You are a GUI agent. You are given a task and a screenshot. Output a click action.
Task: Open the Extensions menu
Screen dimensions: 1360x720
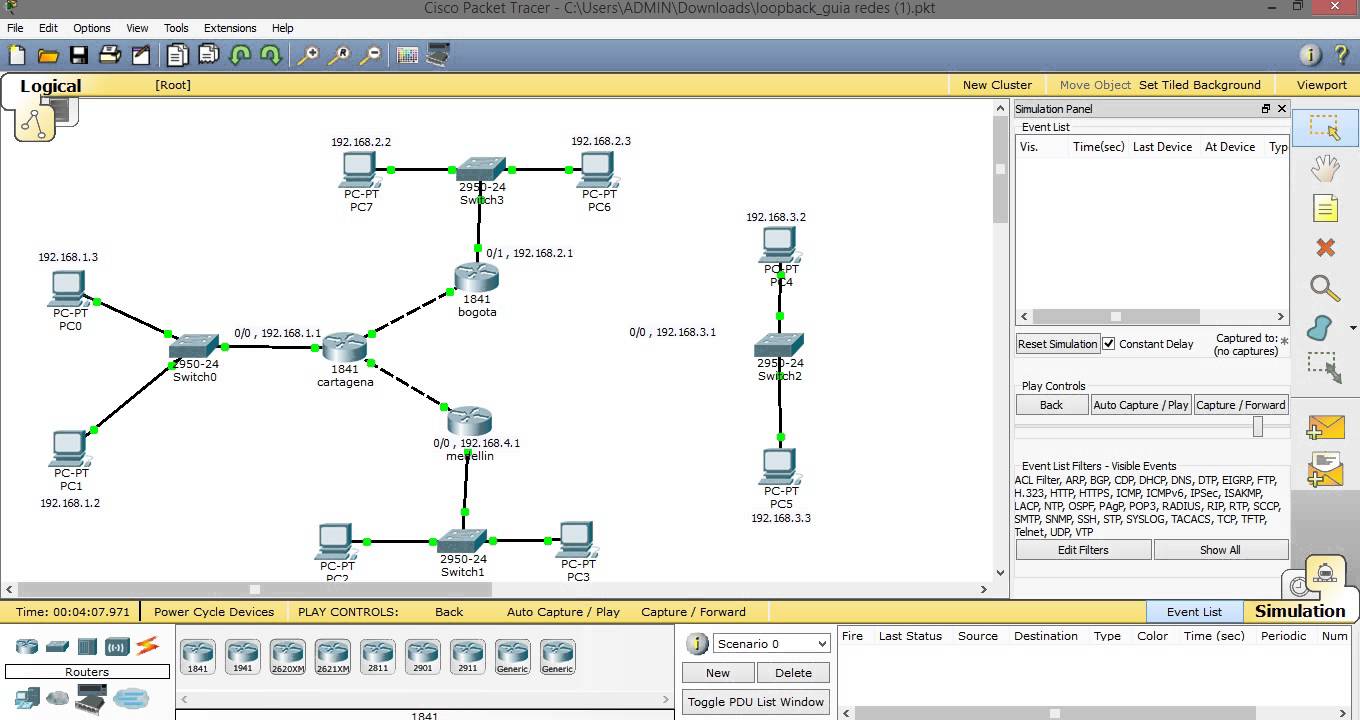click(230, 28)
